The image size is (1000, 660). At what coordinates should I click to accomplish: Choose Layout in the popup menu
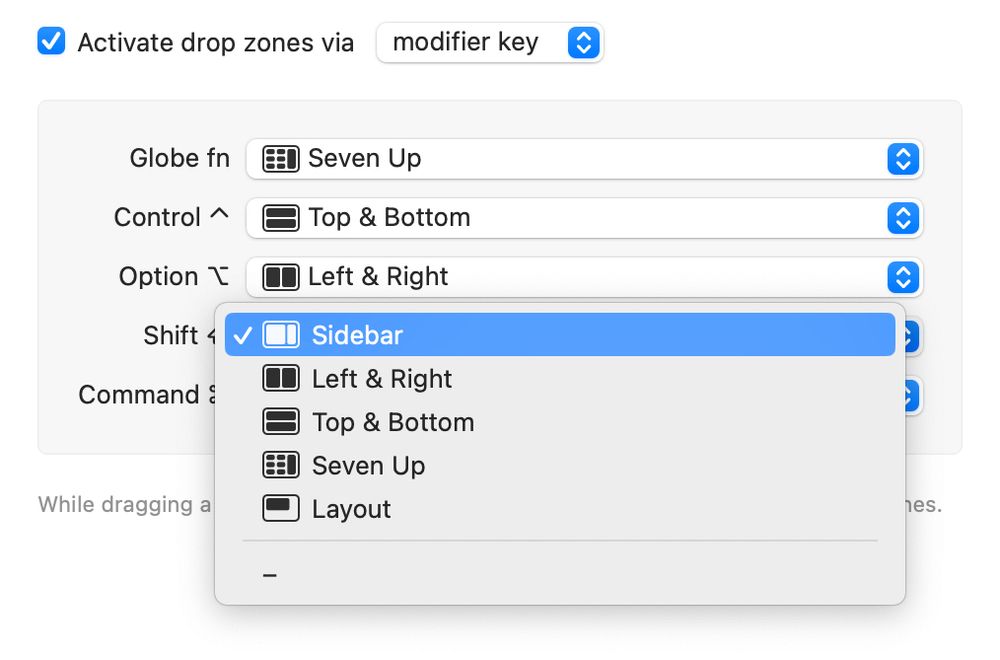click(x=560, y=508)
